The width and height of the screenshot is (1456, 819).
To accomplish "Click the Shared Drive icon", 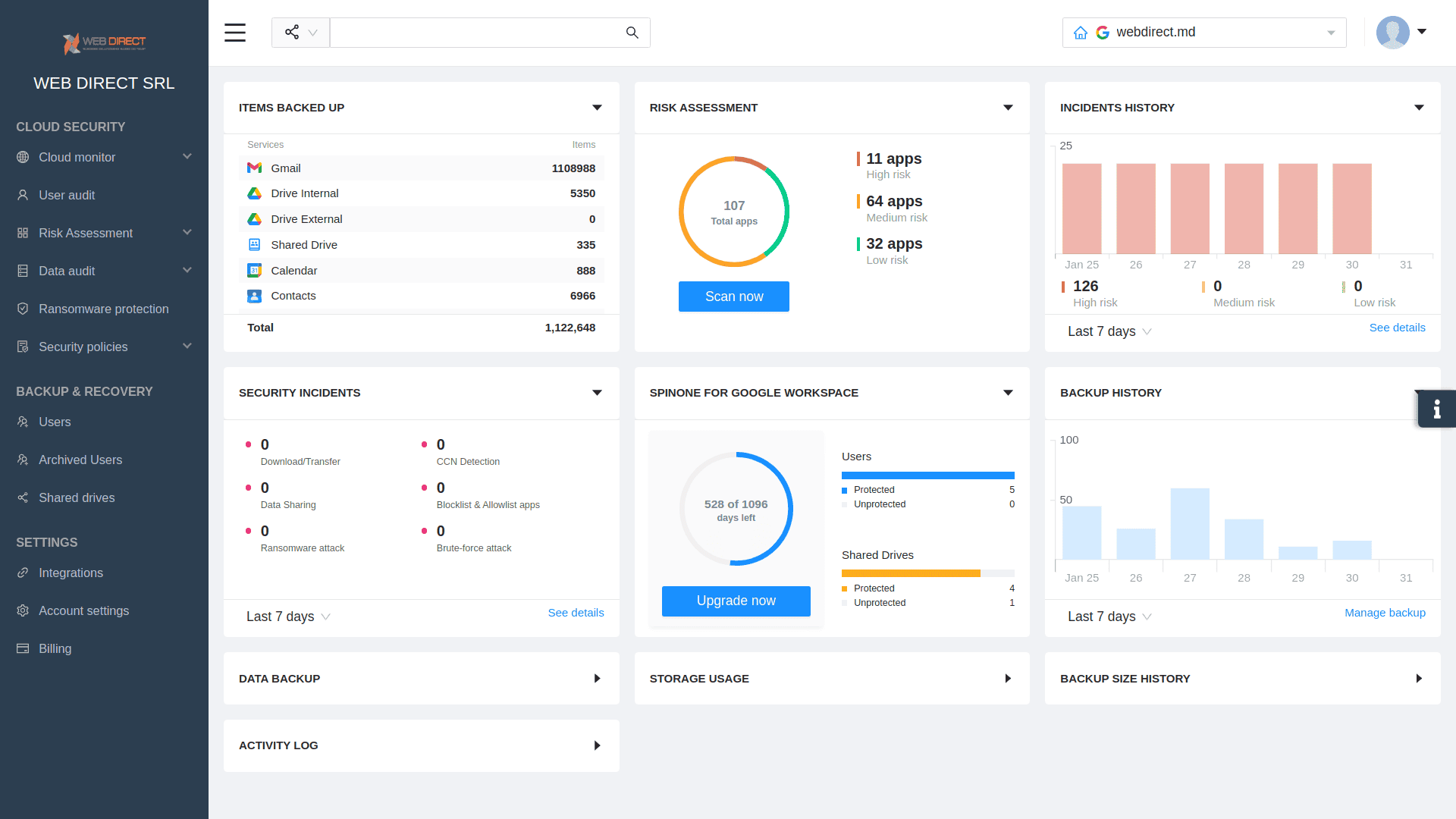I will [255, 244].
